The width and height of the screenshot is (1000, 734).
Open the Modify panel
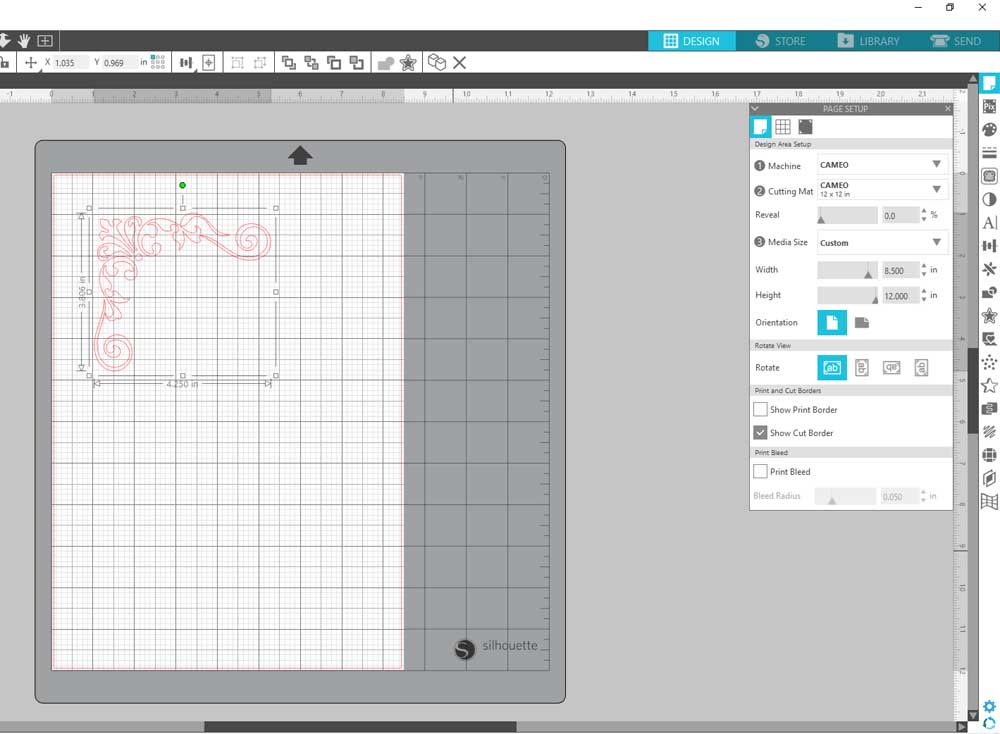(989, 292)
